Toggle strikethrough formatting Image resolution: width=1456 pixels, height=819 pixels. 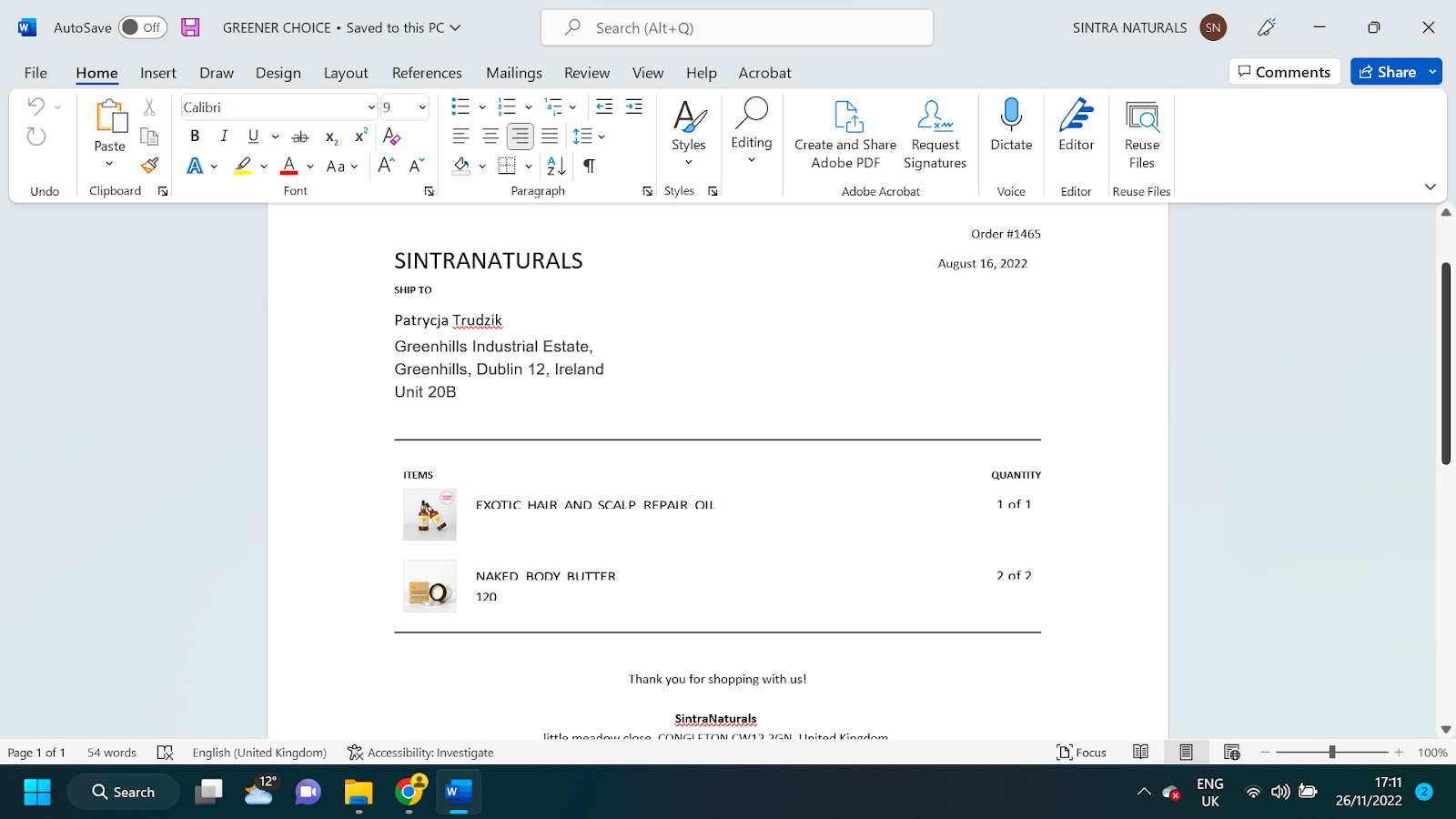(x=300, y=136)
